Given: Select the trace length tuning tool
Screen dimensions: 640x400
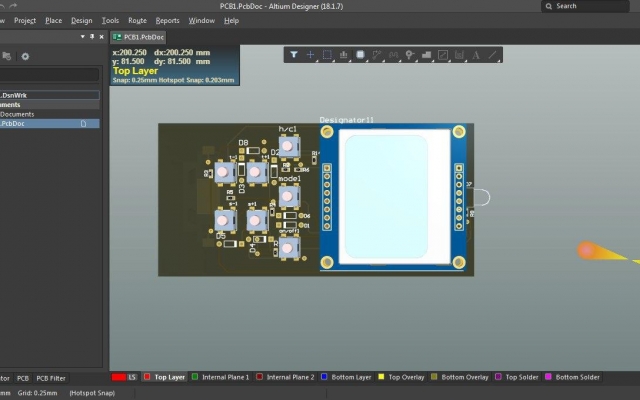Looking at the screenshot, I should pyautogui.click(x=393, y=54).
